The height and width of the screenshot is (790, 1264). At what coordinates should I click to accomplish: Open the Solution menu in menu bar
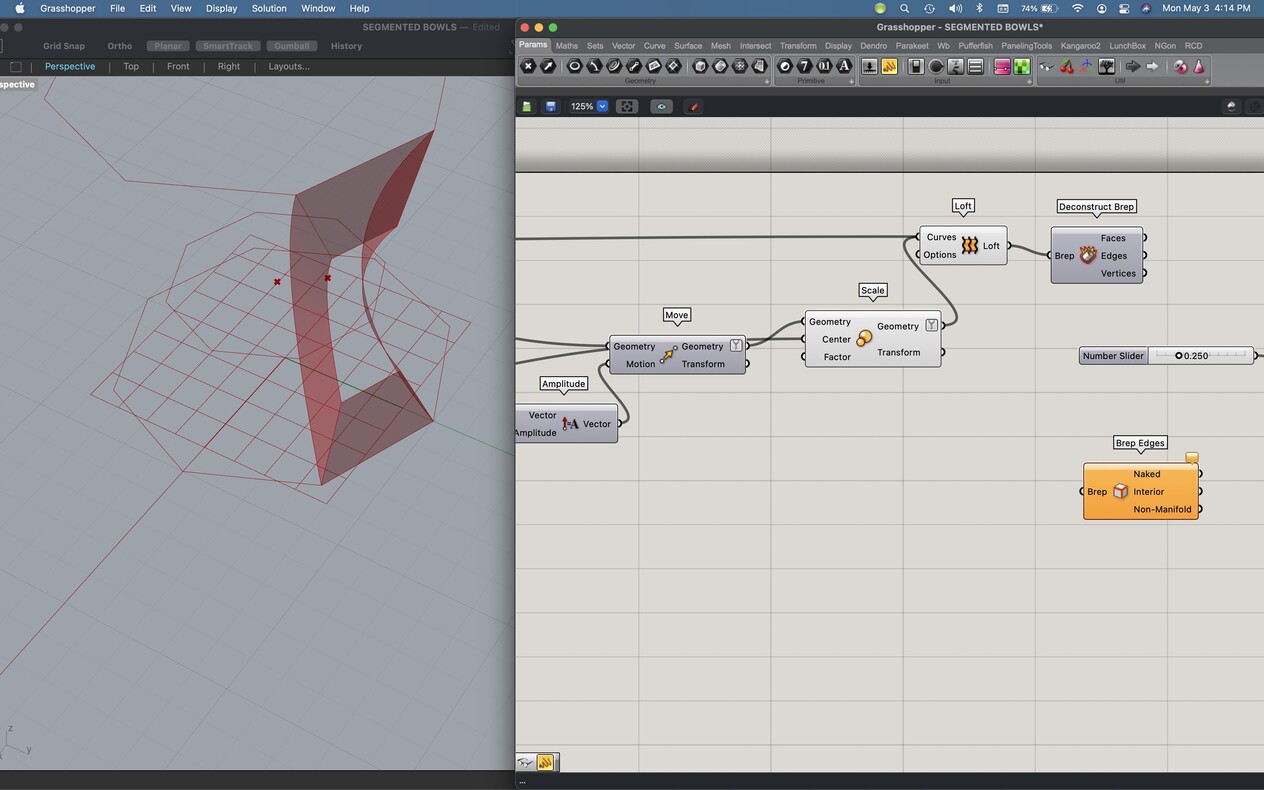(269, 8)
